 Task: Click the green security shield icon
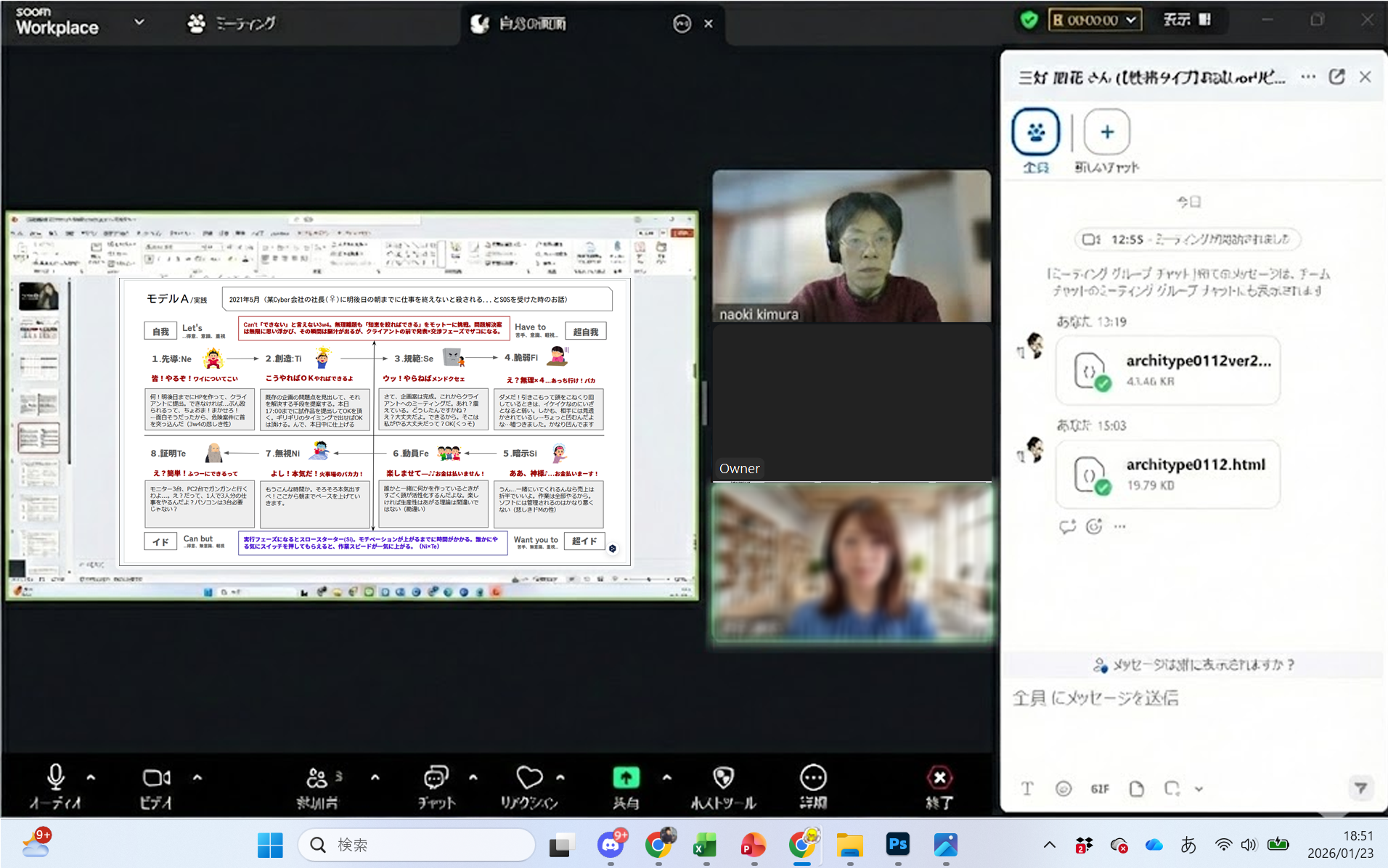[x=1029, y=20]
